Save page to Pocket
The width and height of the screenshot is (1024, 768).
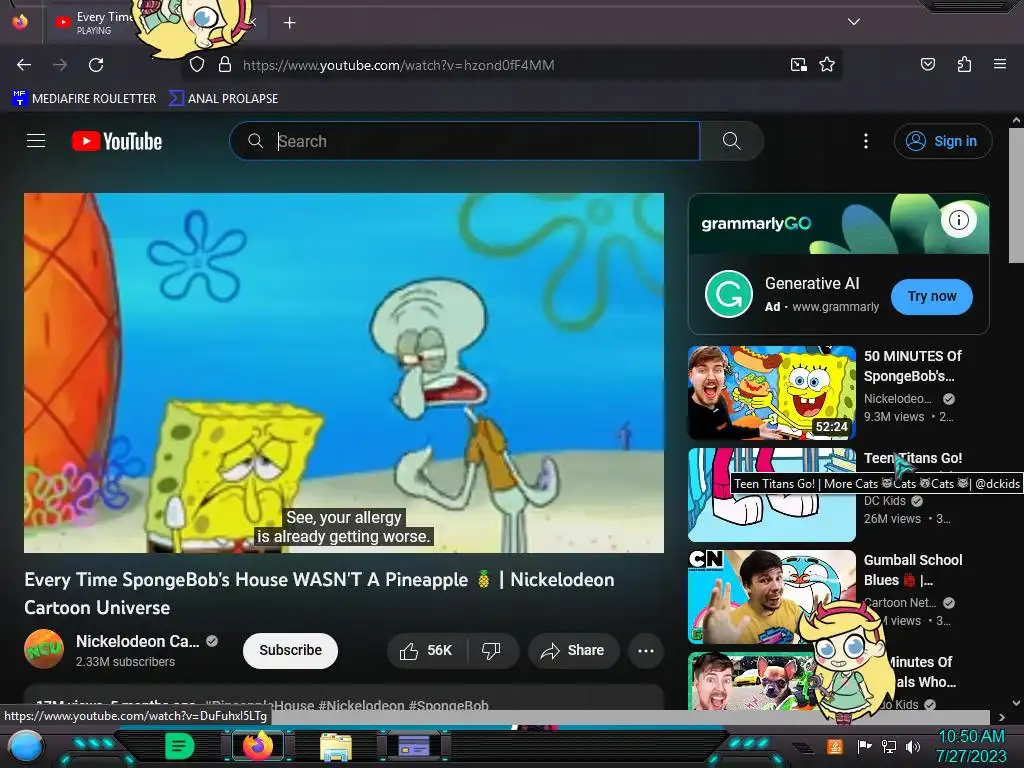click(928, 64)
